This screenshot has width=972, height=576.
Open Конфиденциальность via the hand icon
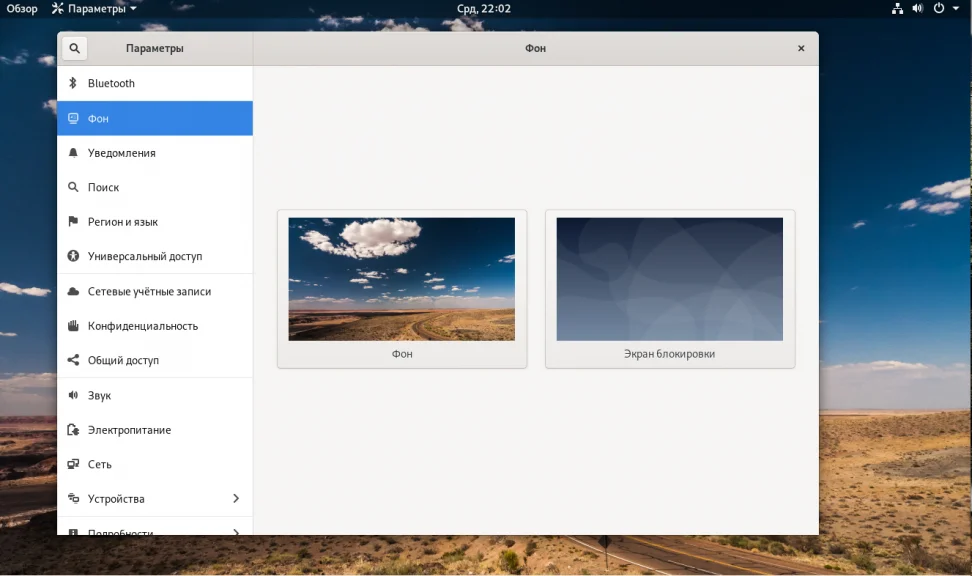[x=73, y=326]
